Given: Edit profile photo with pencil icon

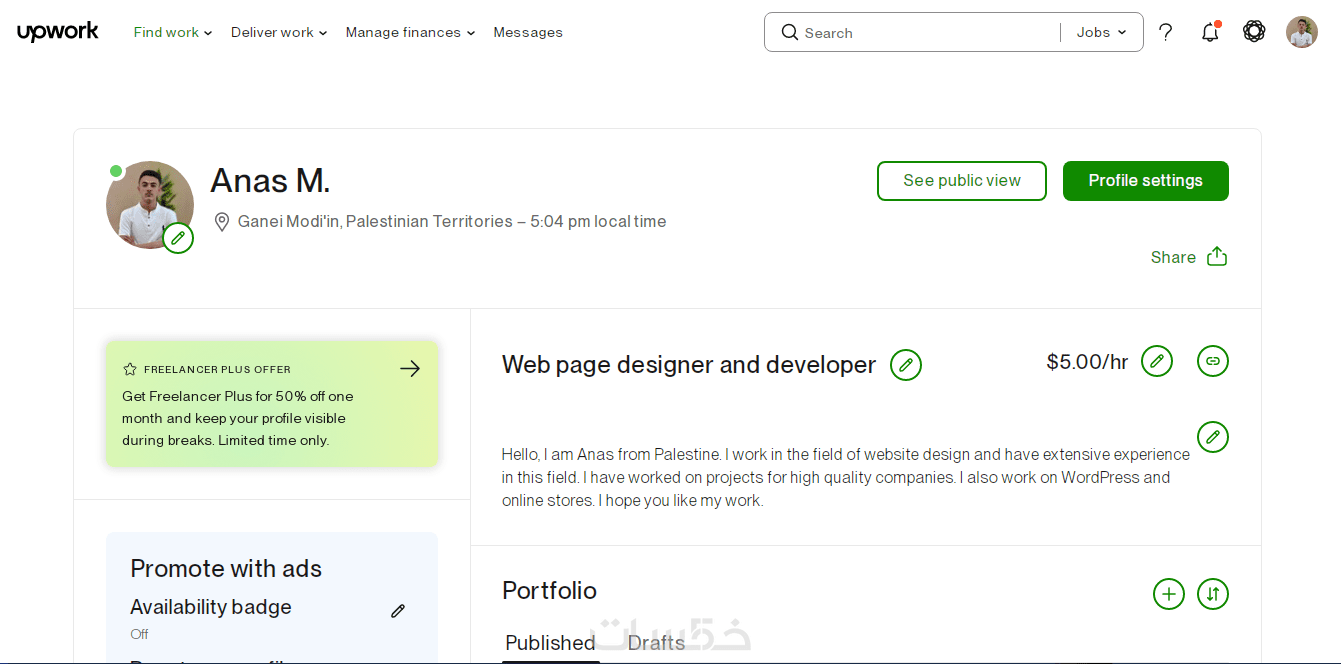Looking at the screenshot, I should (x=178, y=238).
